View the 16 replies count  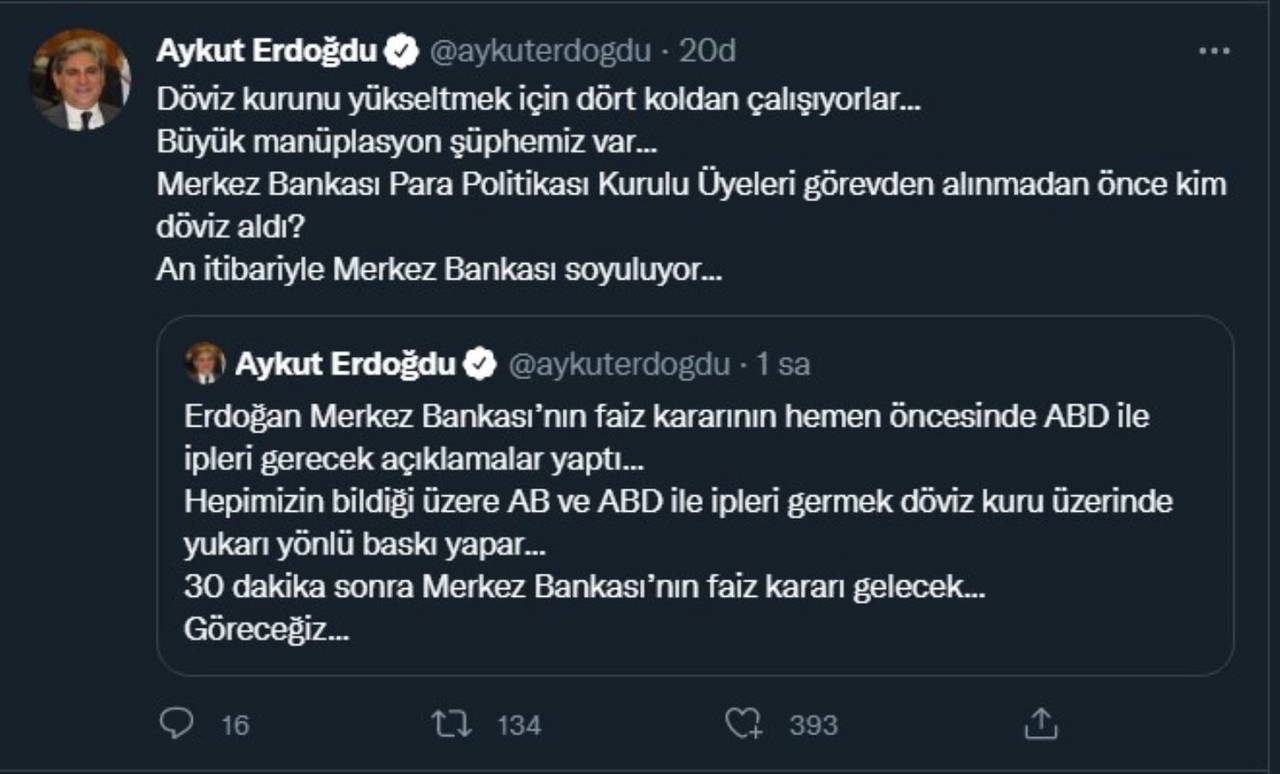[x=234, y=725]
